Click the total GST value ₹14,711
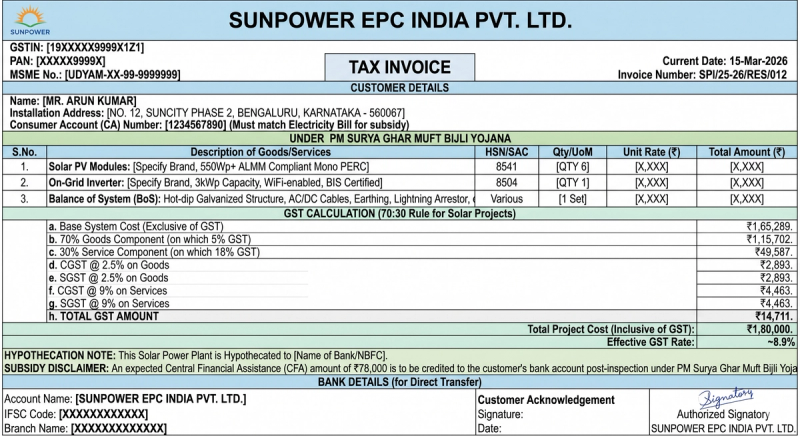The image size is (800, 436). pos(774,316)
